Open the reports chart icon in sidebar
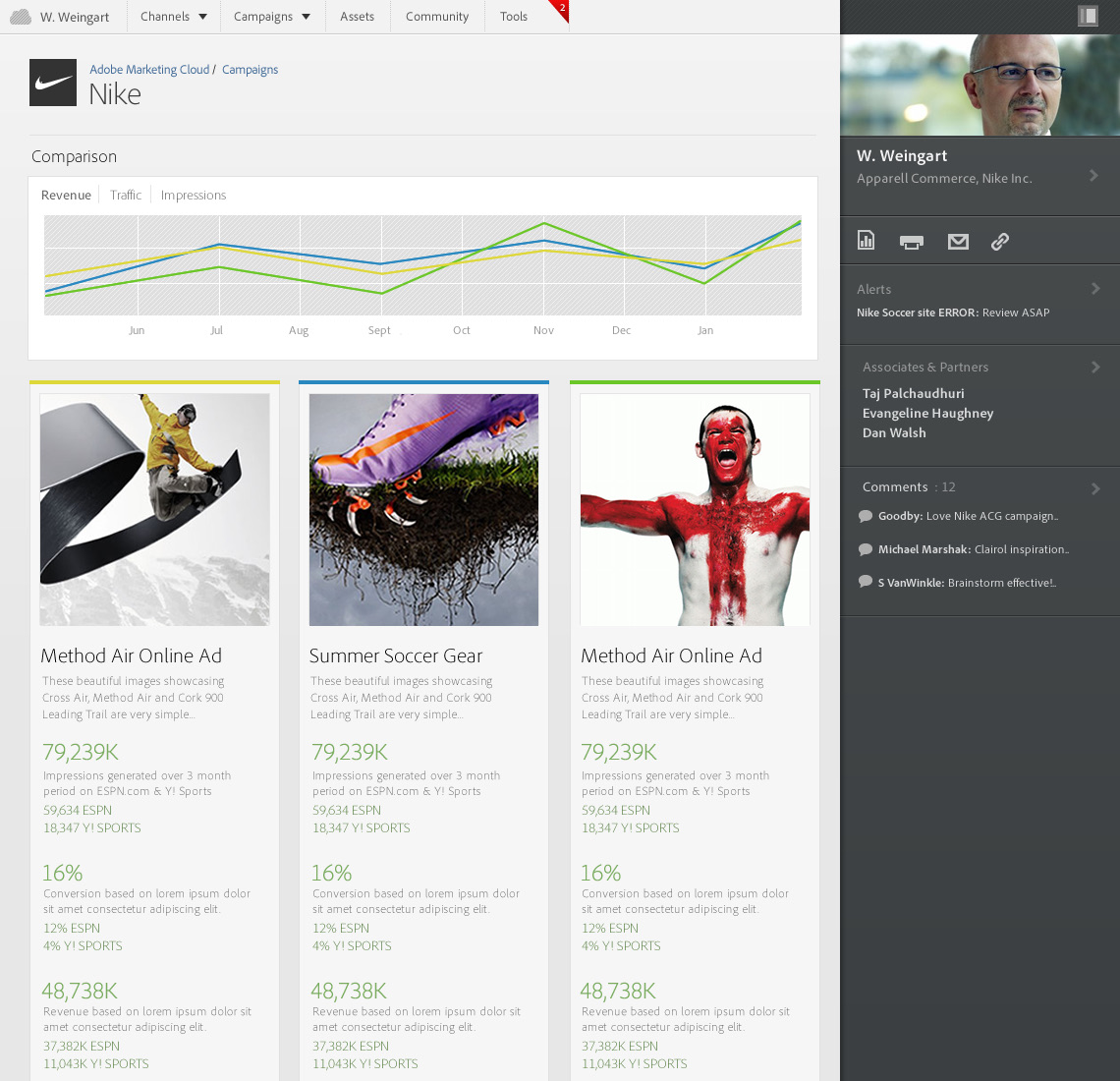 tap(866, 240)
